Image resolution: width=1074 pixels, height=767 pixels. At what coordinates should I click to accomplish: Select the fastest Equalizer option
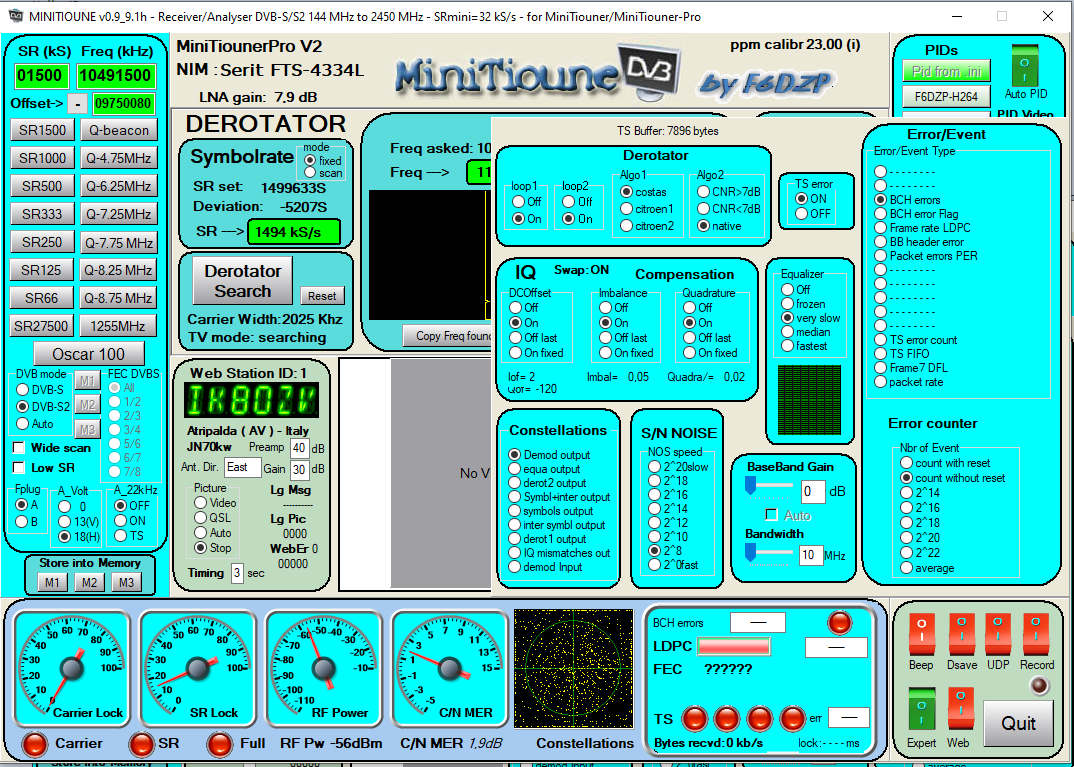(x=787, y=346)
